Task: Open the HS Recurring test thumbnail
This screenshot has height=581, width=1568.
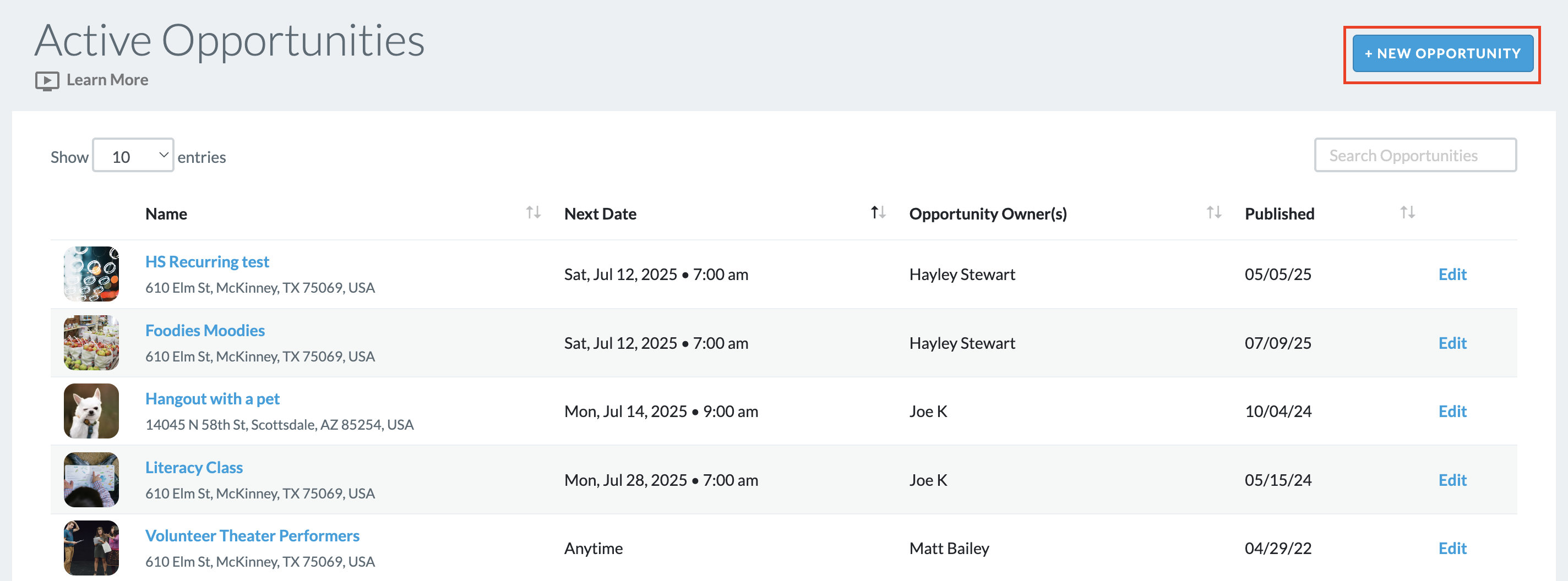Action: (91, 274)
